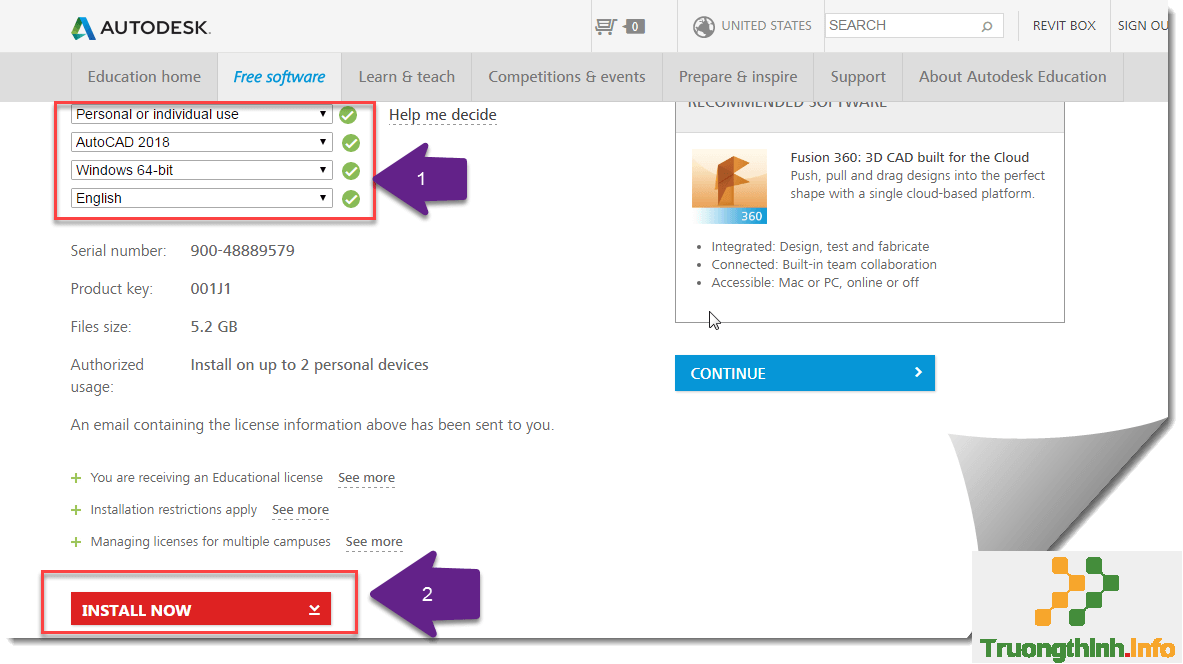The width and height of the screenshot is (1183, 664).
Task: Click the product key 001J1
Action: coord(210,289)
